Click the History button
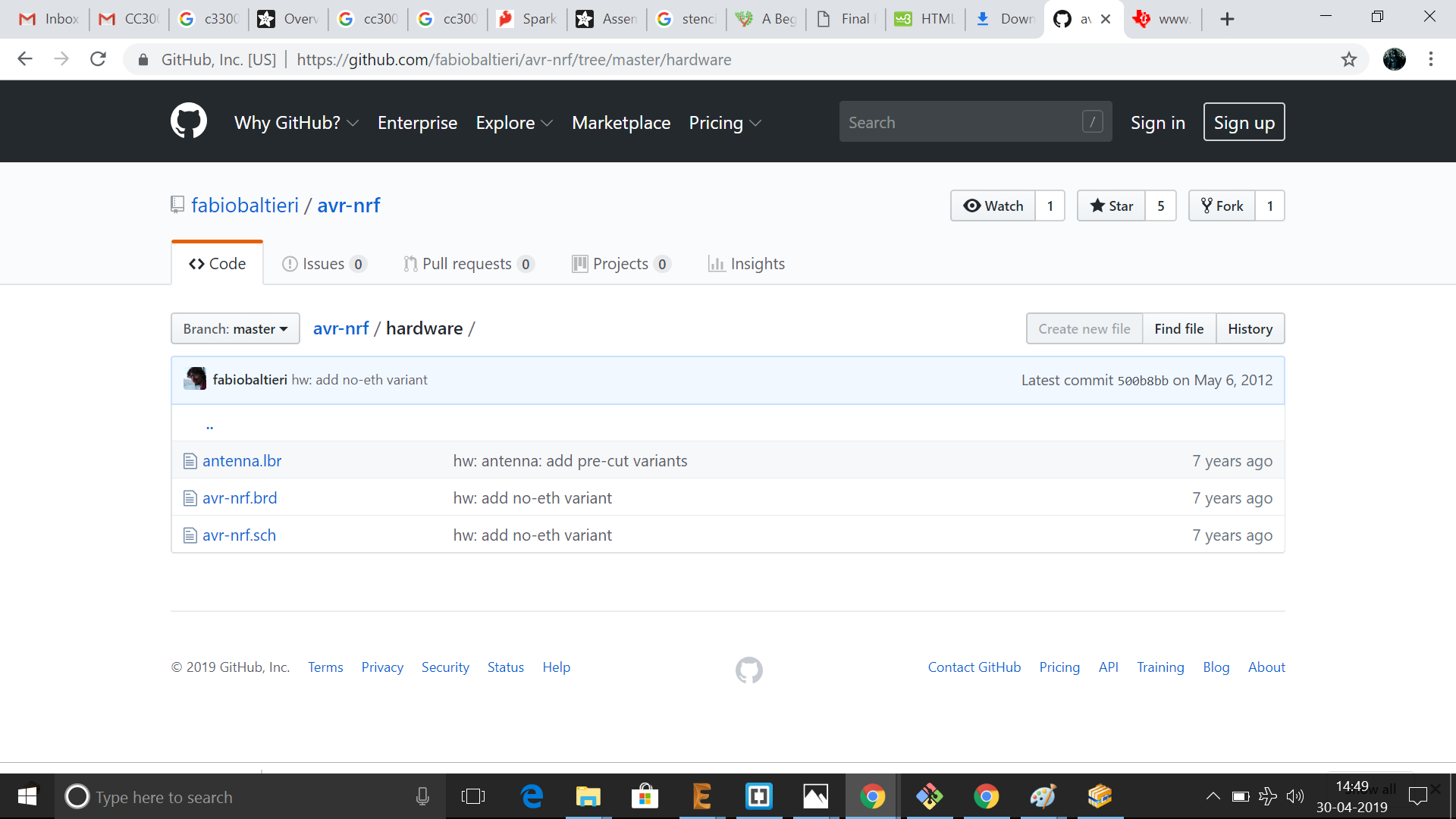 pos(1250,328)
